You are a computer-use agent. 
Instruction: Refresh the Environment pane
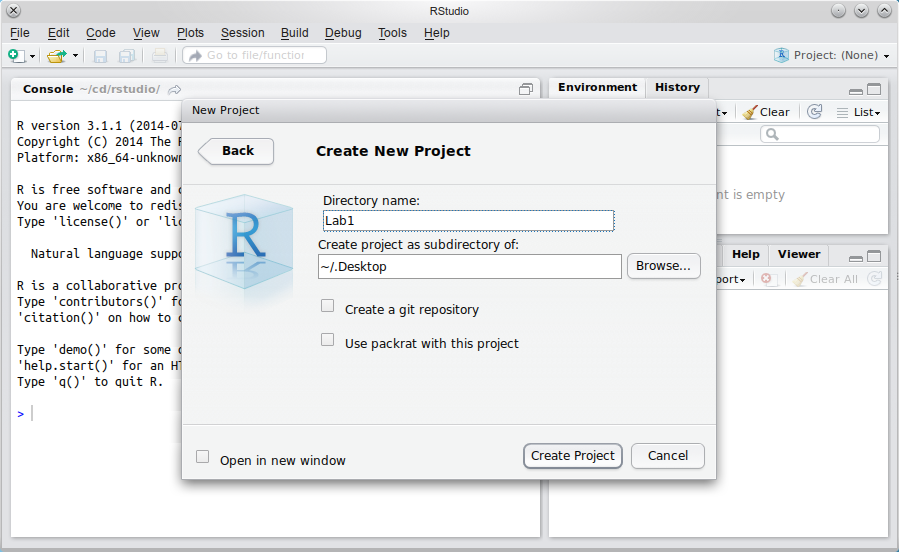(815, 112)
